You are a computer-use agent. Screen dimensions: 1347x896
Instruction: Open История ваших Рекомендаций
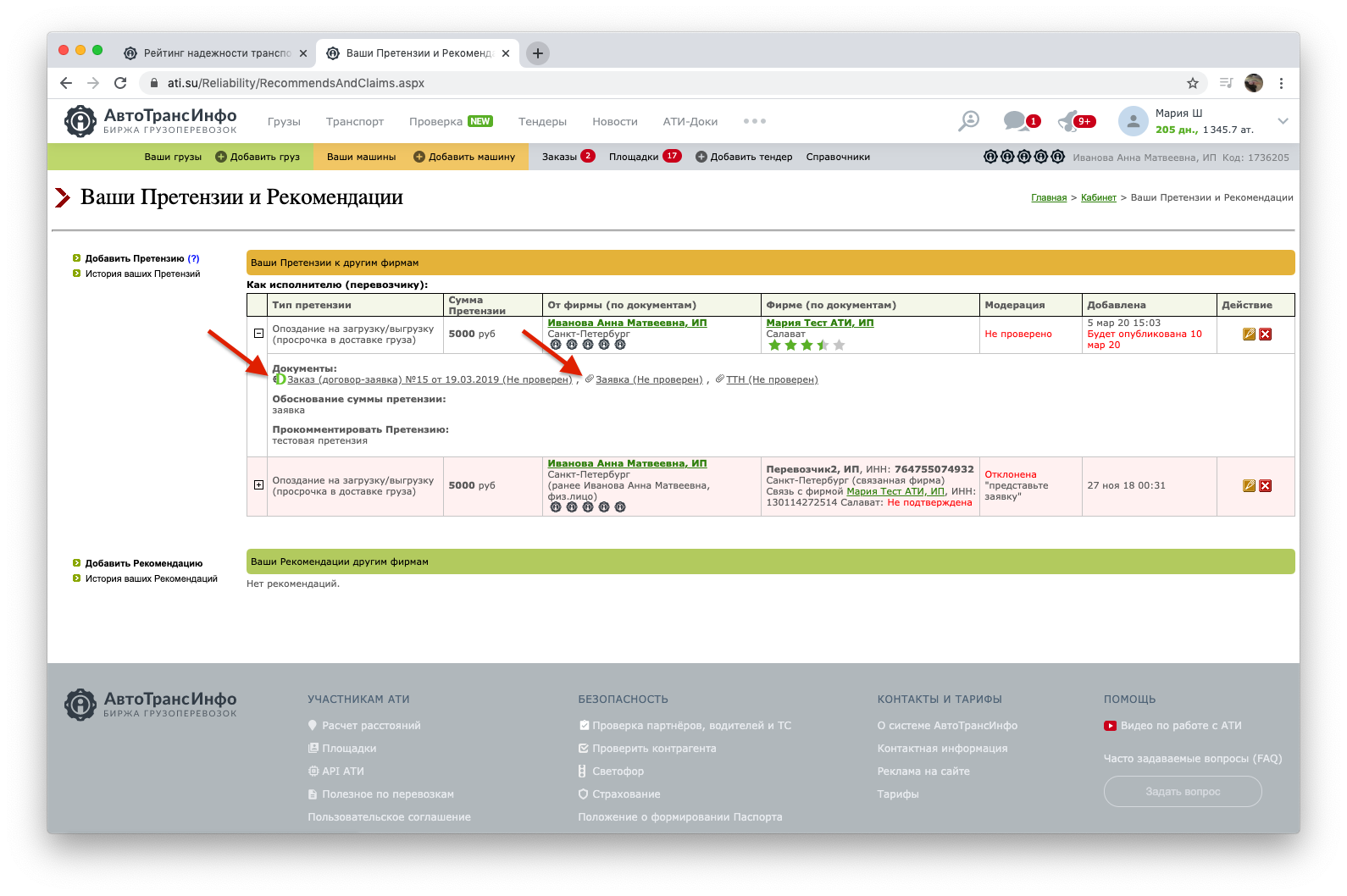151,579
